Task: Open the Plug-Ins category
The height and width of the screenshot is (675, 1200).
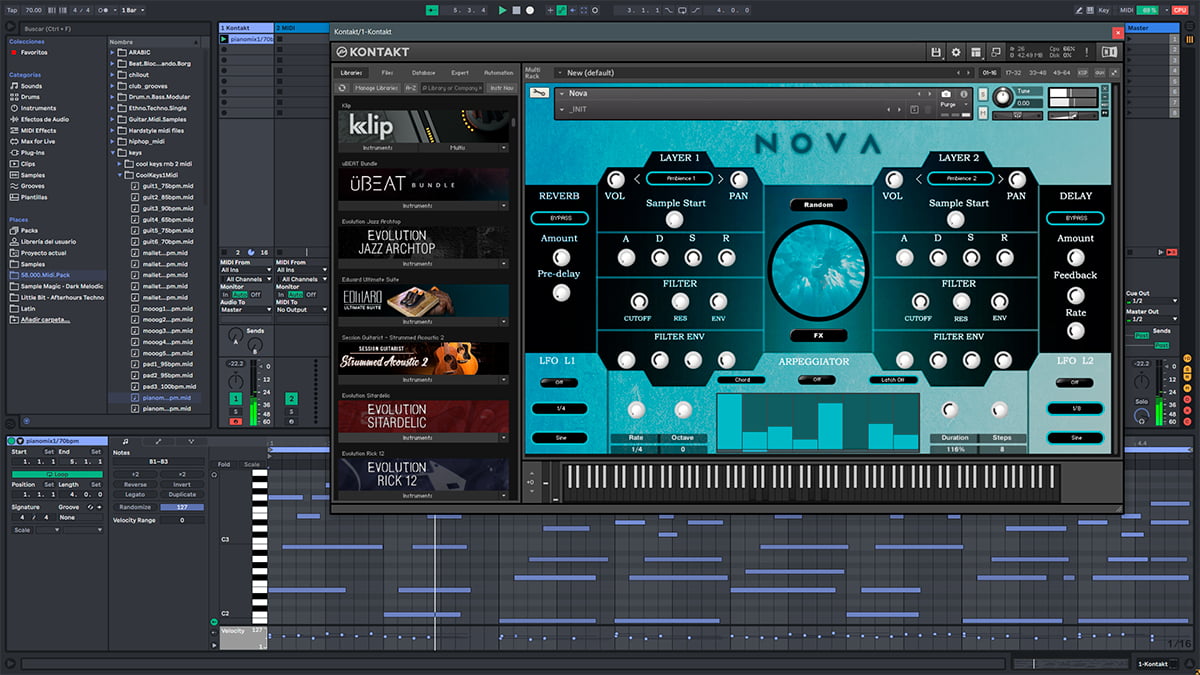Action: (32, 152)
